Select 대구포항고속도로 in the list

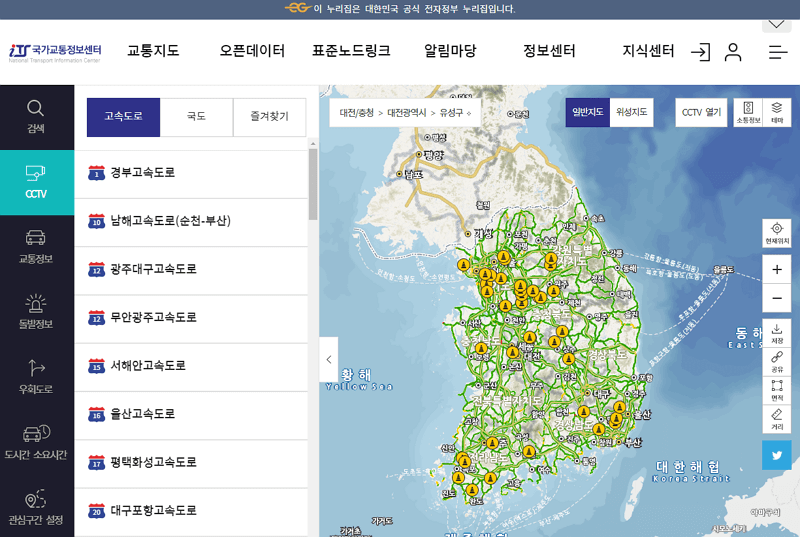pyautogui.click(x=191, y=511)
